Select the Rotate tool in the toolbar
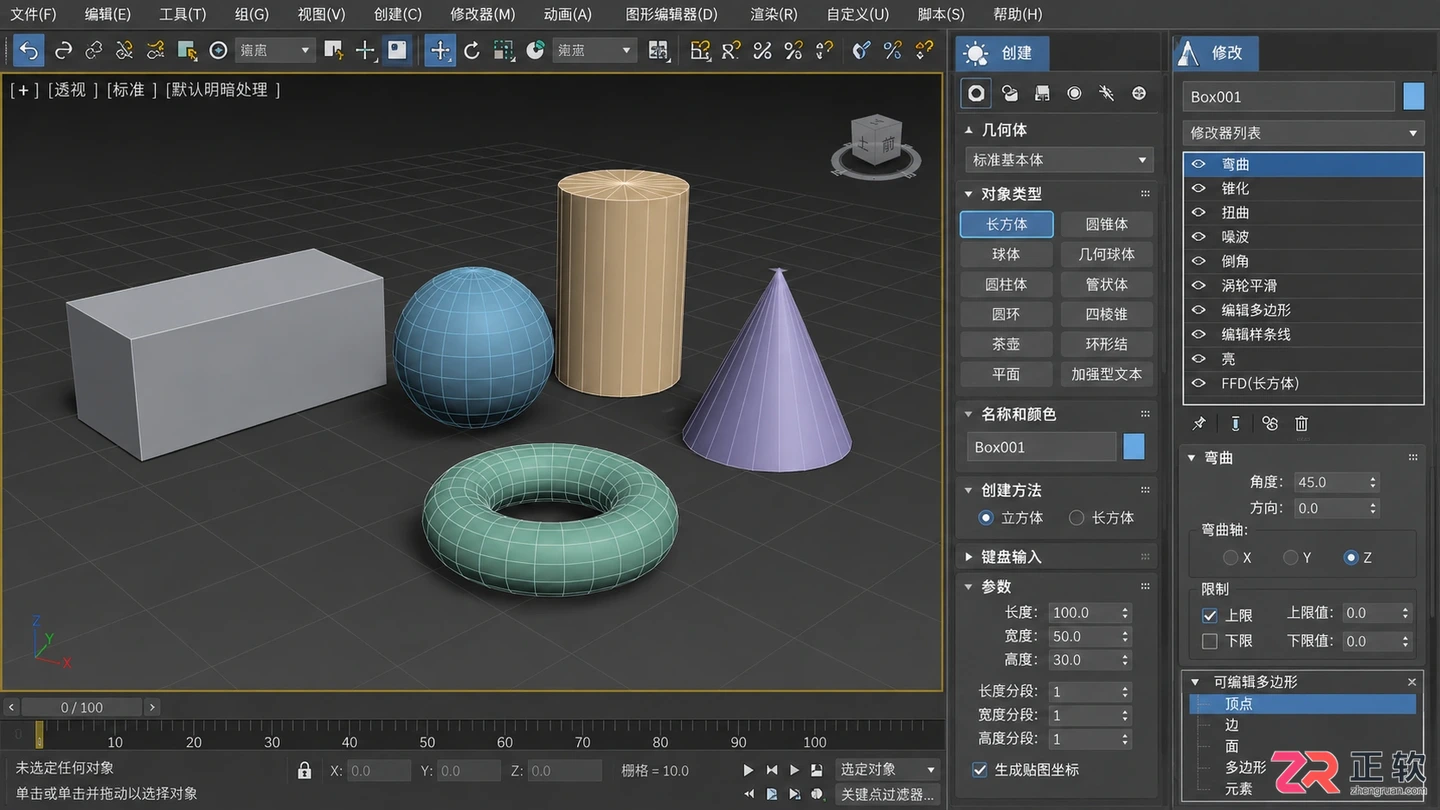 tap(472, 50)
